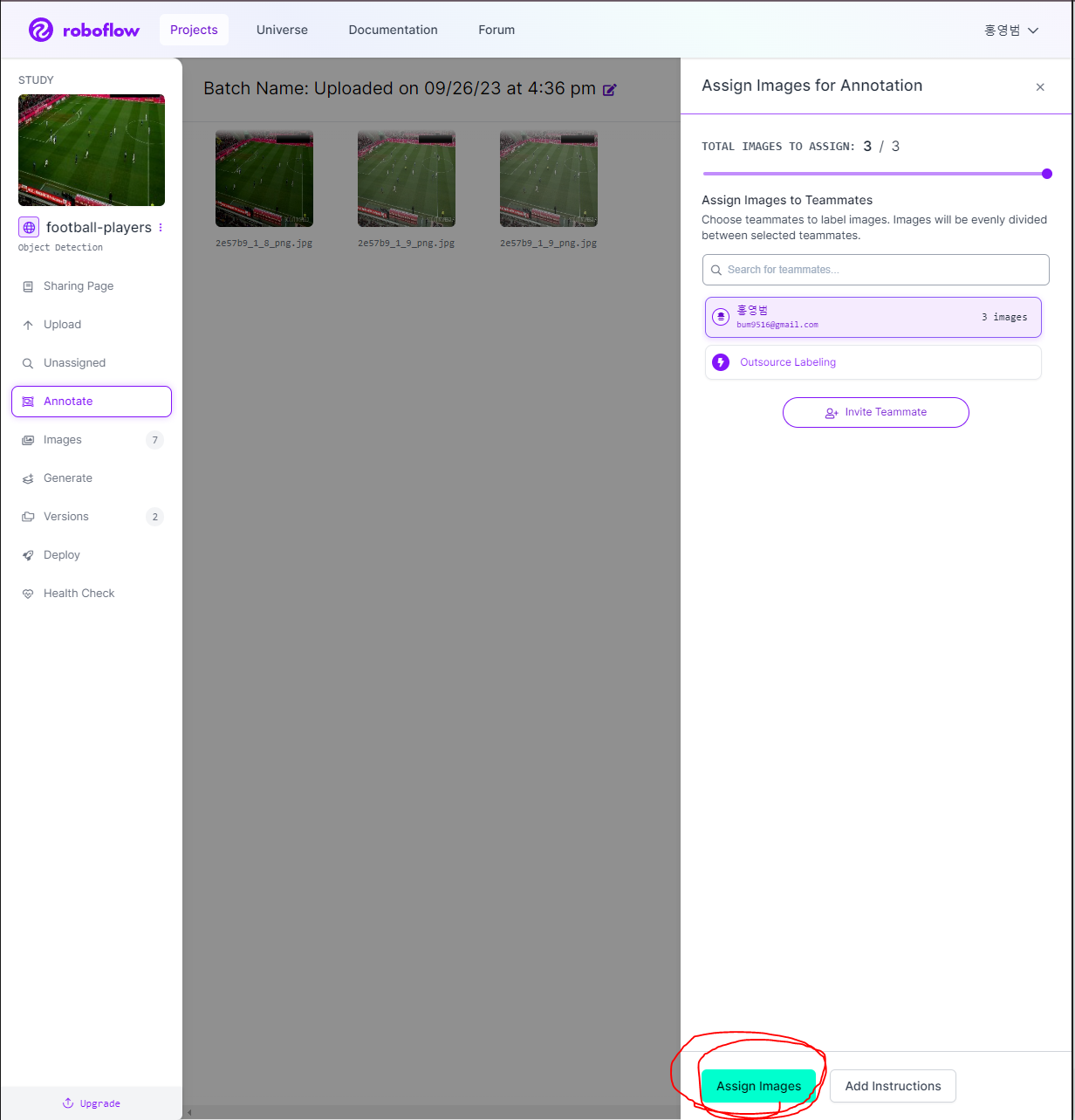Click the Deploy rocket icon
1075x1120 pixels.
pos(28,555)
